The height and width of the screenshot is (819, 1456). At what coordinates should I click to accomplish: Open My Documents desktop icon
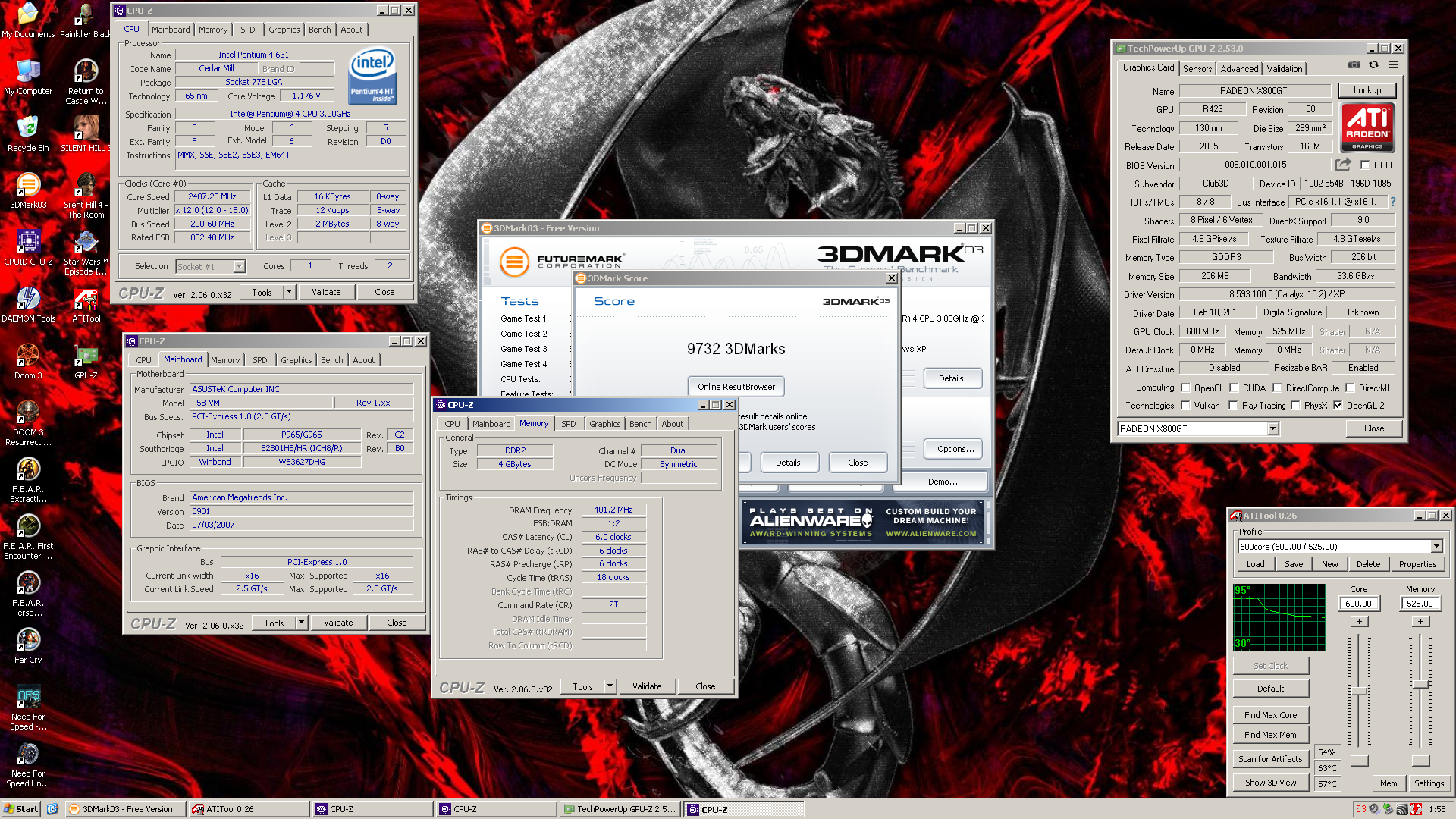28,20
